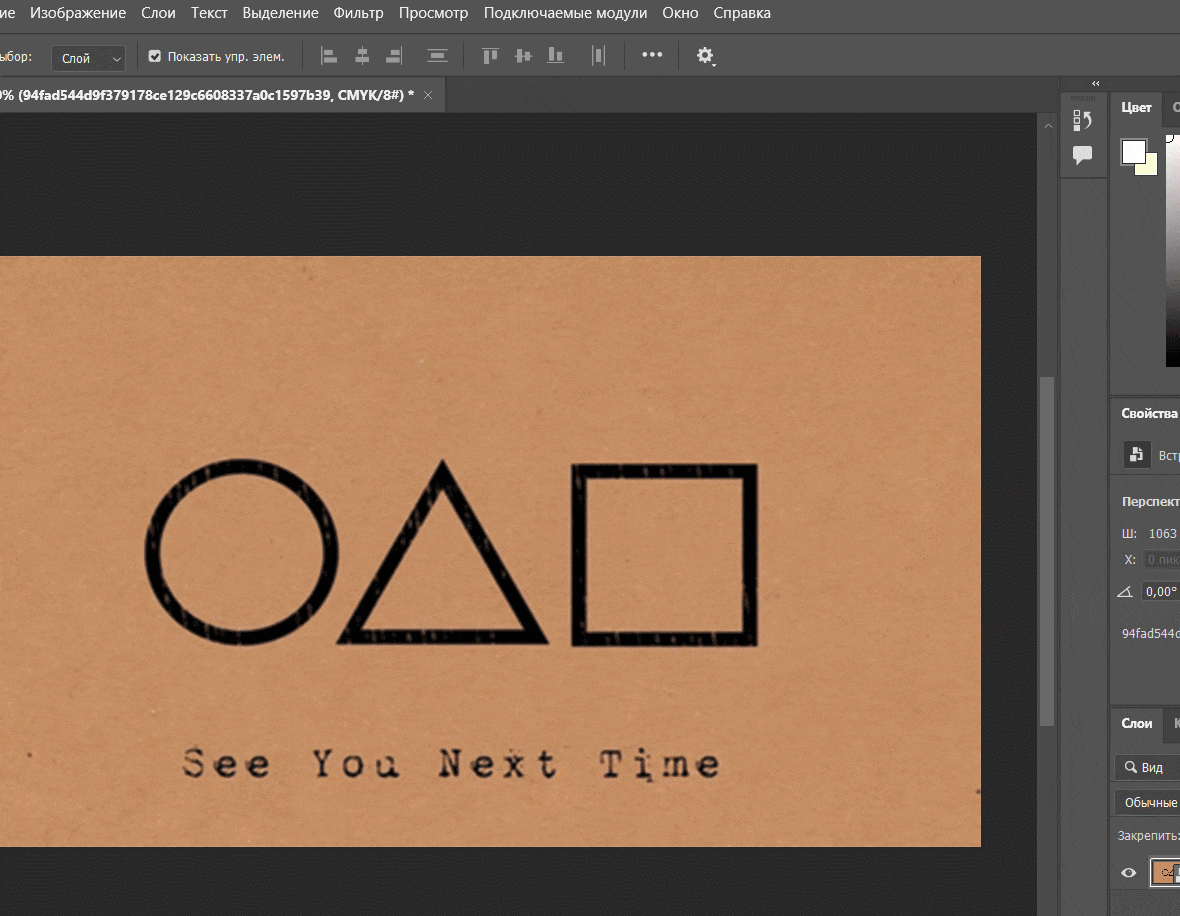Open the Вид layer filter dropdown
Image resolution: width=1180 pixels, height=916 pixels.
(1147, 767)
